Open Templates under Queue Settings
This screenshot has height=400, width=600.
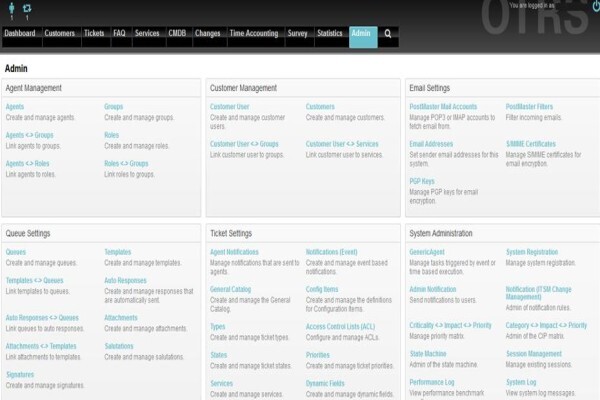coord(118,252)
